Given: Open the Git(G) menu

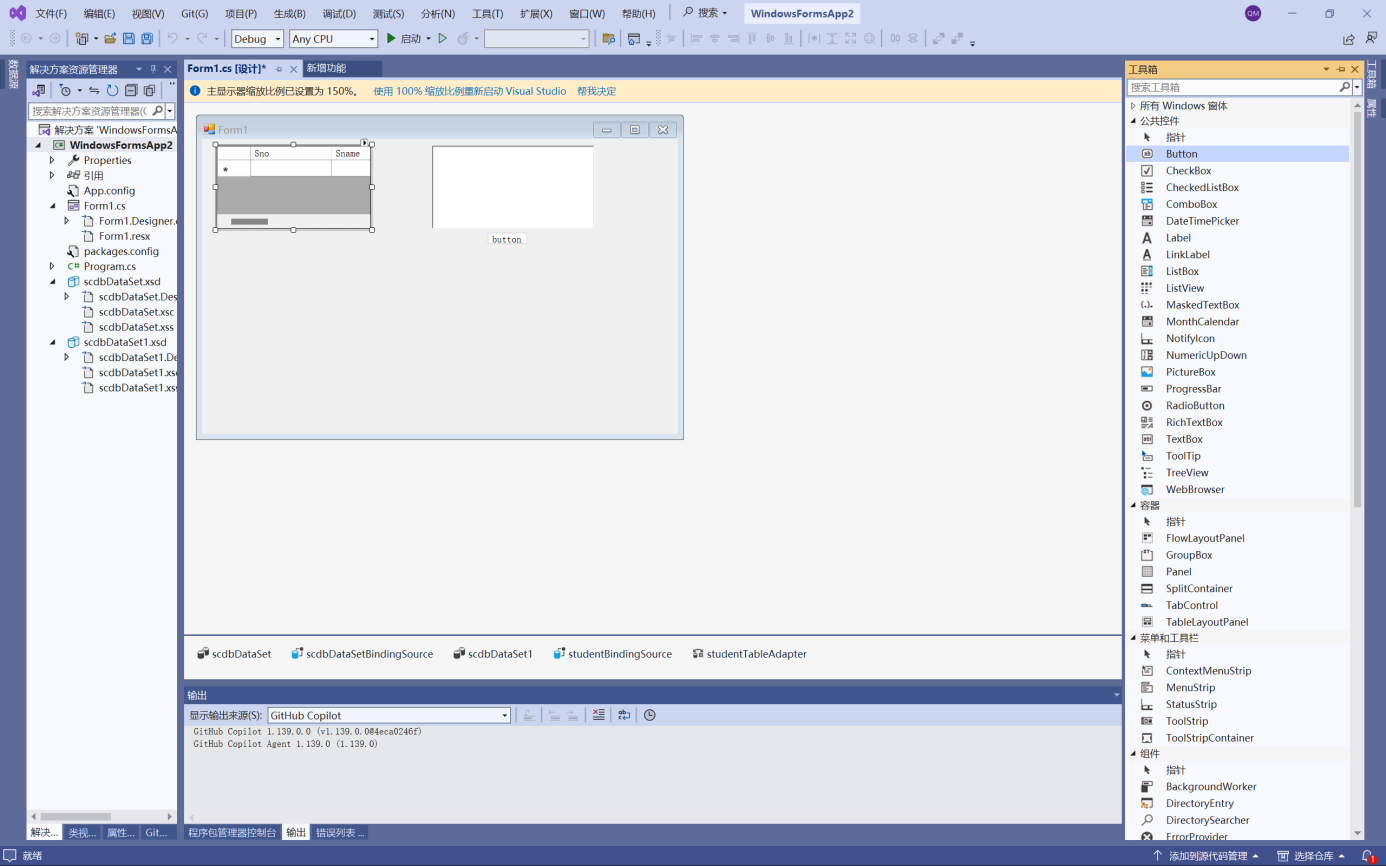Looking at the screenshot, I should (x=195, y=14).
